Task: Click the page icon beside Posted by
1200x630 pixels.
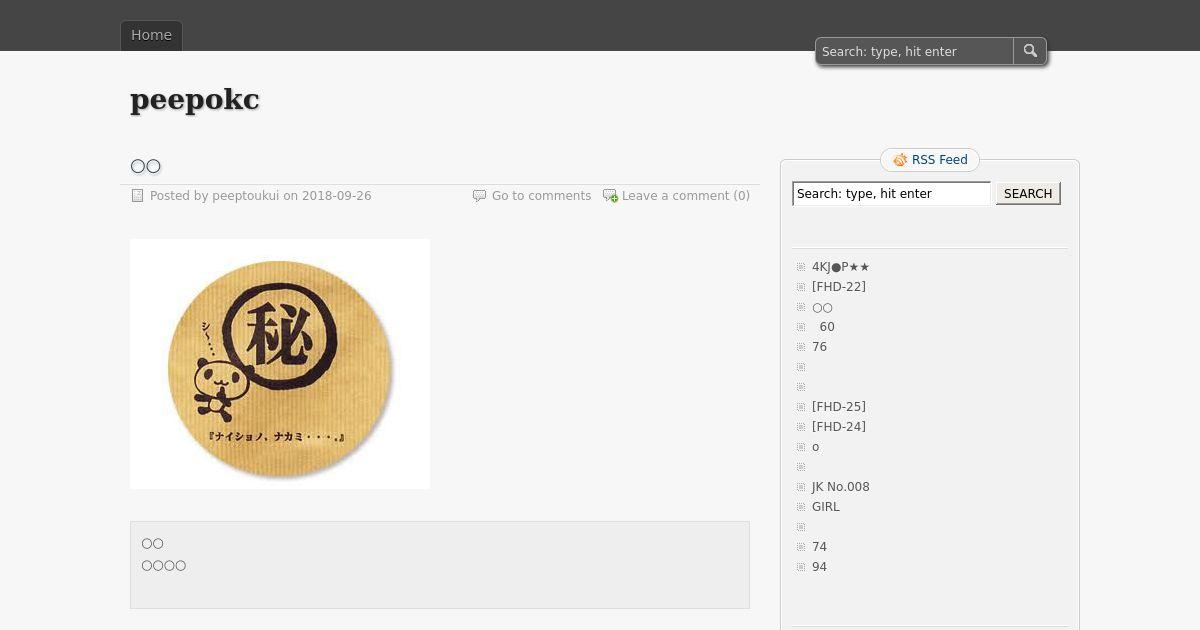Action: point(138,196)
